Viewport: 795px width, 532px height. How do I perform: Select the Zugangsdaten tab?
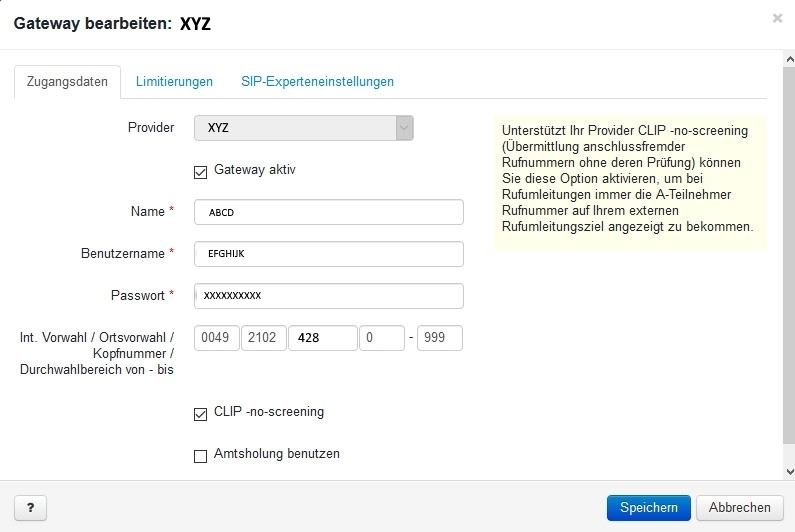tap(67, 82)
